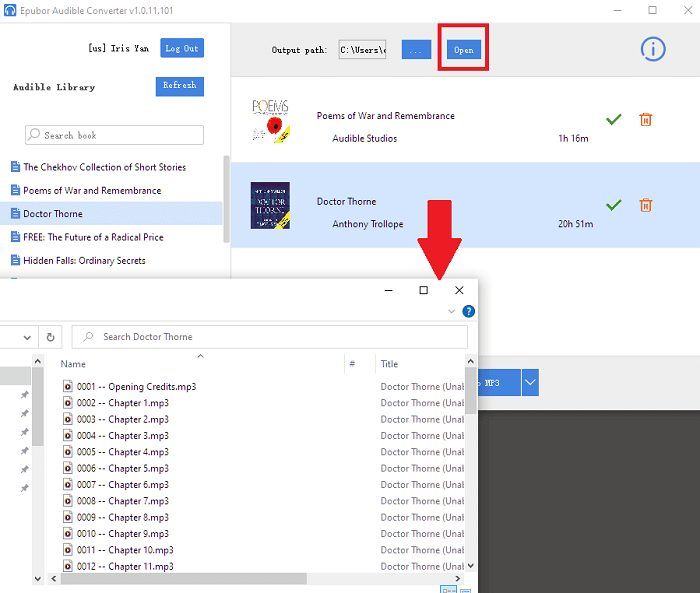The image size is (700, 593).
Task: Close the Explorer window
Action: click(x=459, y=290)
